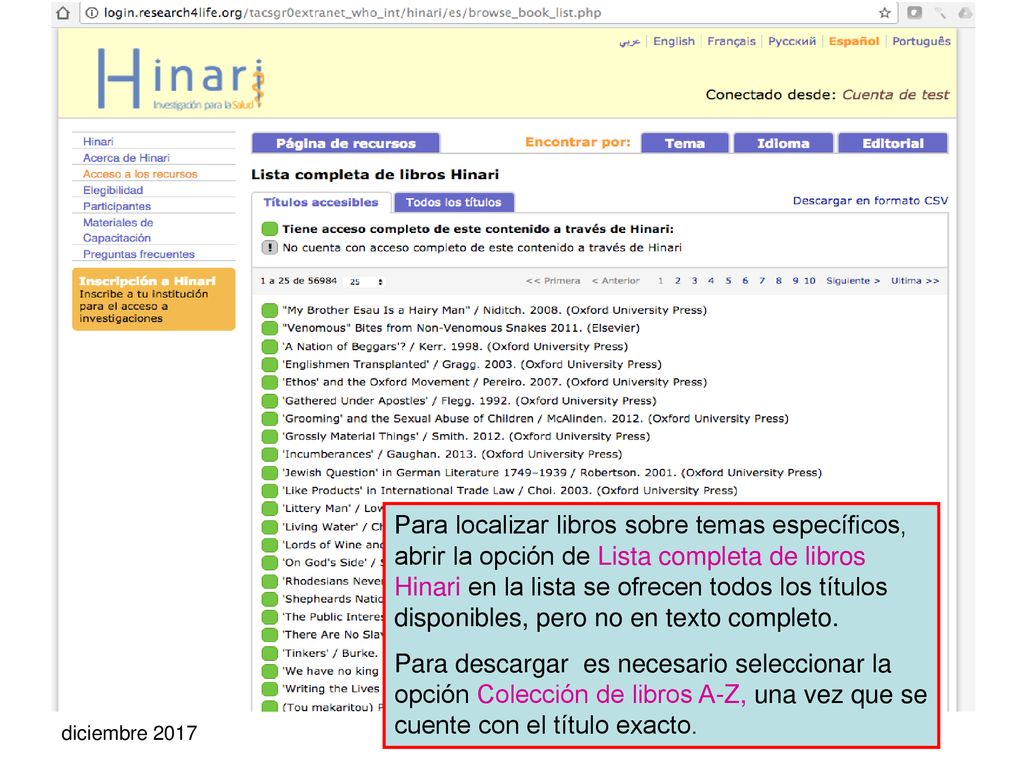Switch language to Português
Screen dimensions: 1024x768
point(921,41)
